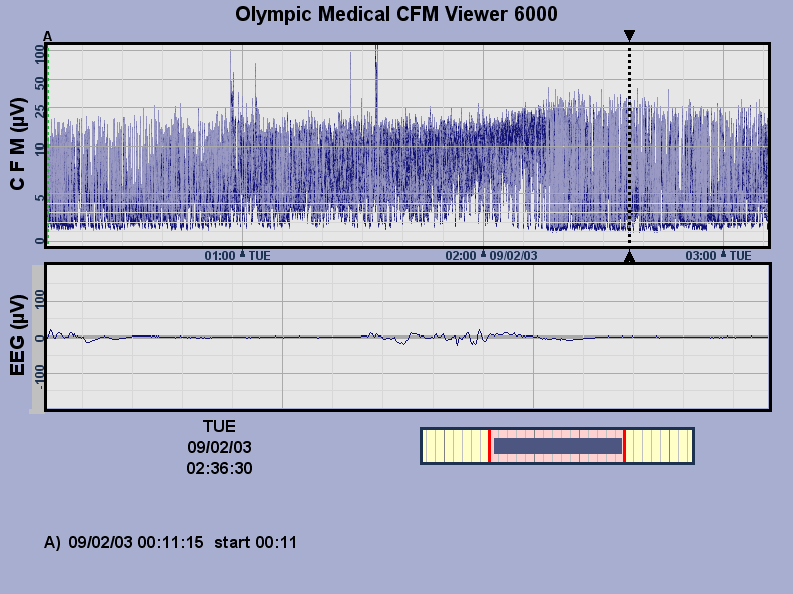The height and width of the screenshot is (594, 793).
Task: Click the red event marker at the top of the CFM trace
Action: [x=376, y=47]
